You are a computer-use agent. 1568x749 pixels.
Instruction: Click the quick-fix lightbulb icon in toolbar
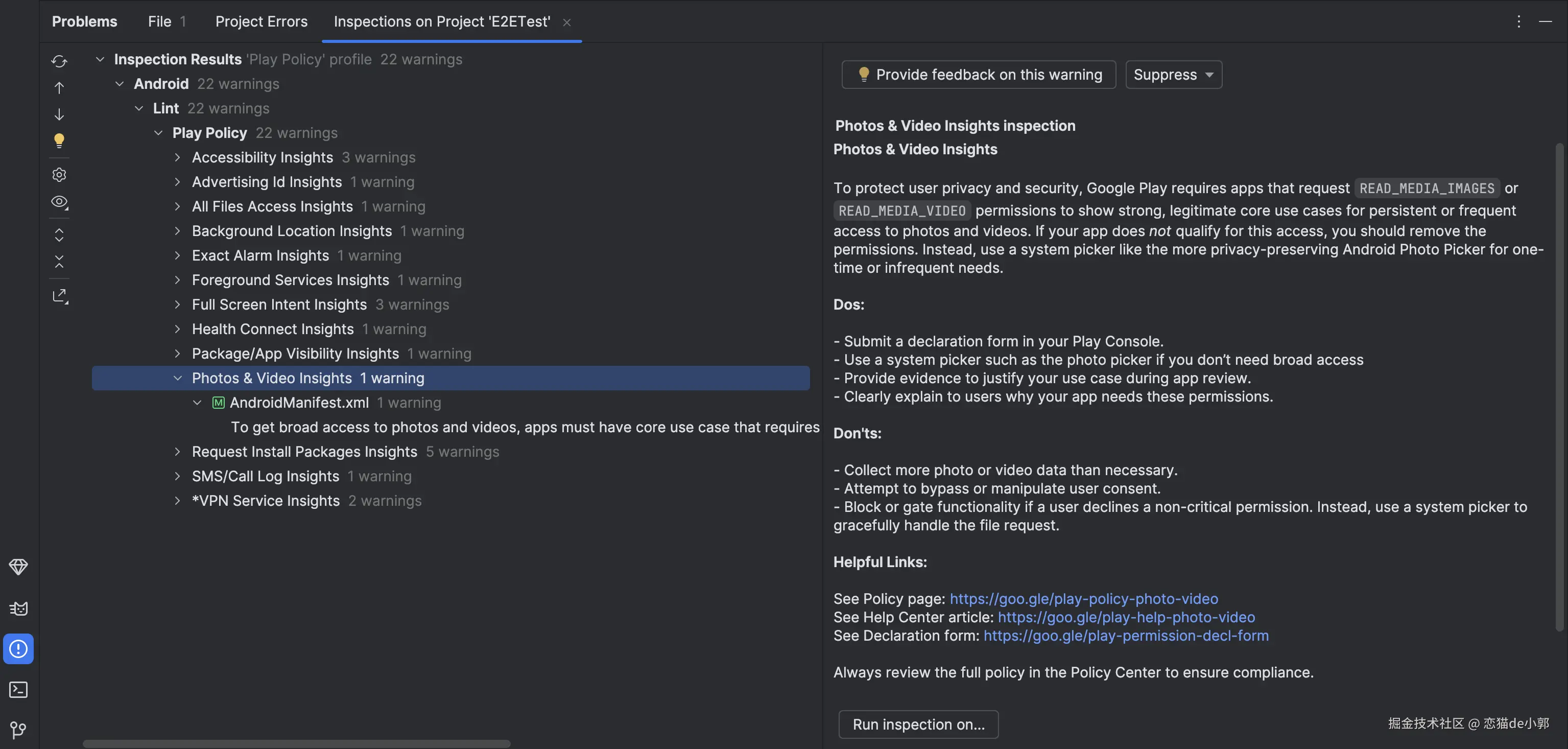point(59,141)
